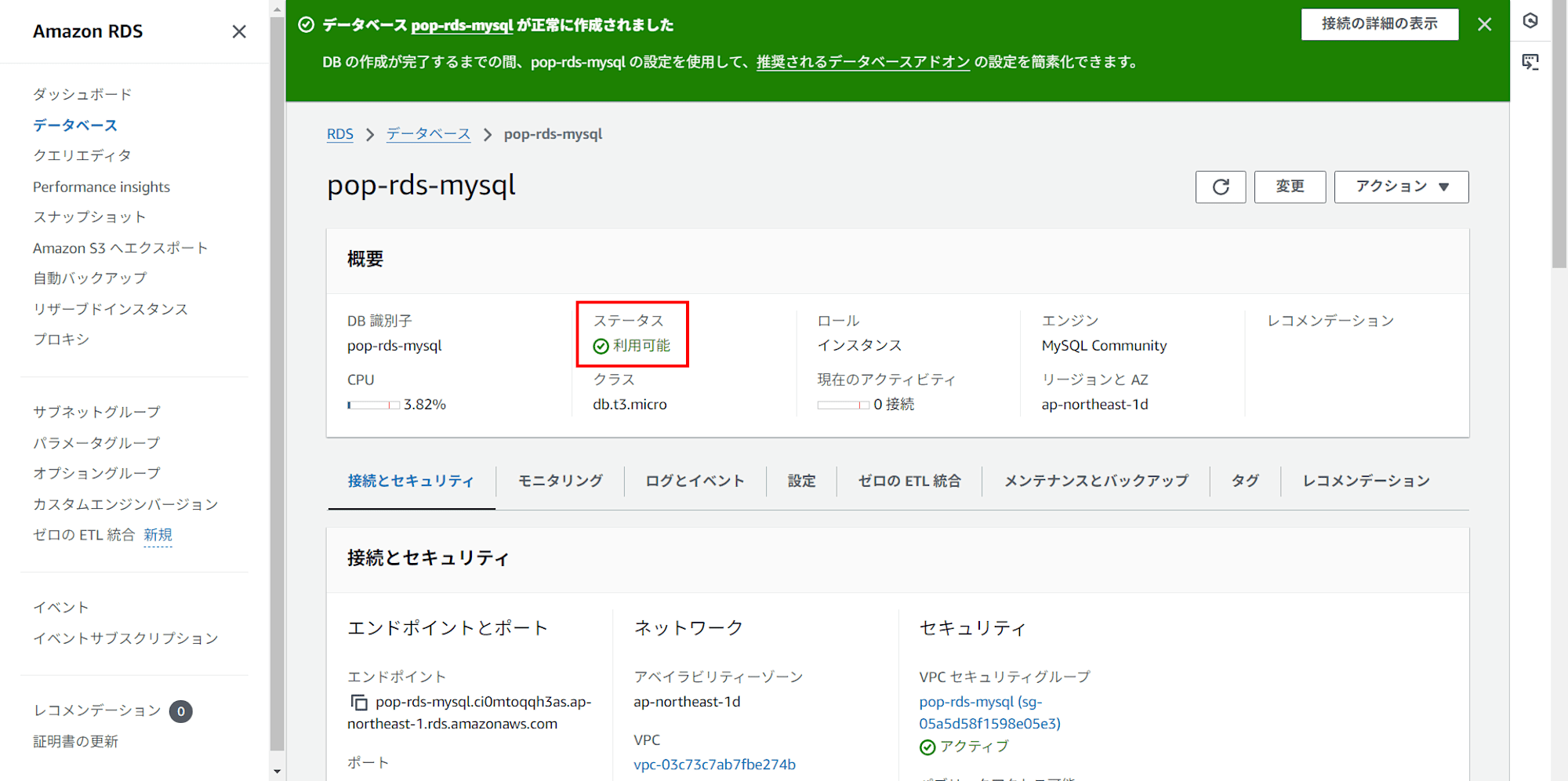Open オプショングループ in sidebar

[x=96, y=474]
